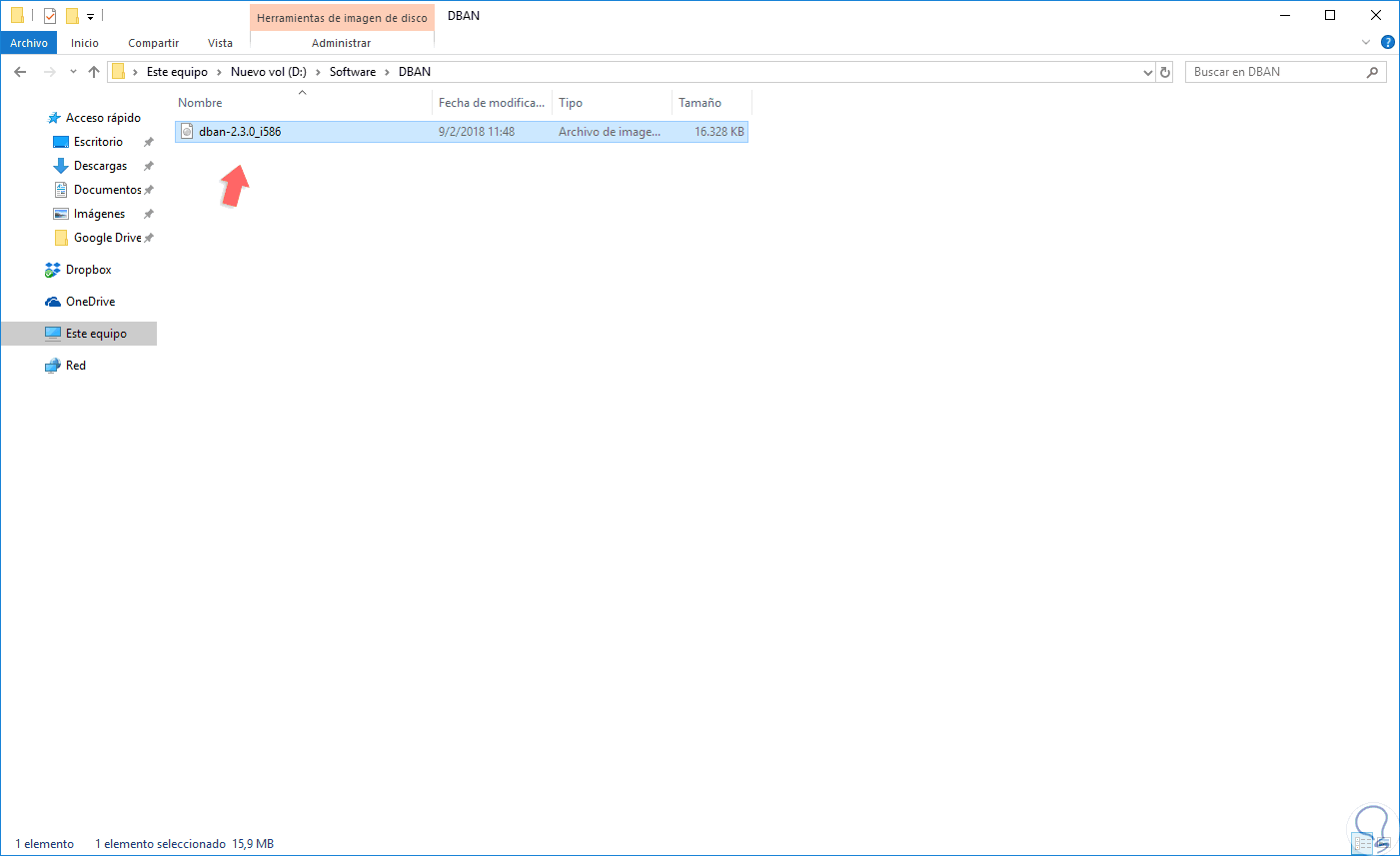This screenshot has width=1400, height=856.
Task: Select the Administrar tab
Action: pos(341,43)
